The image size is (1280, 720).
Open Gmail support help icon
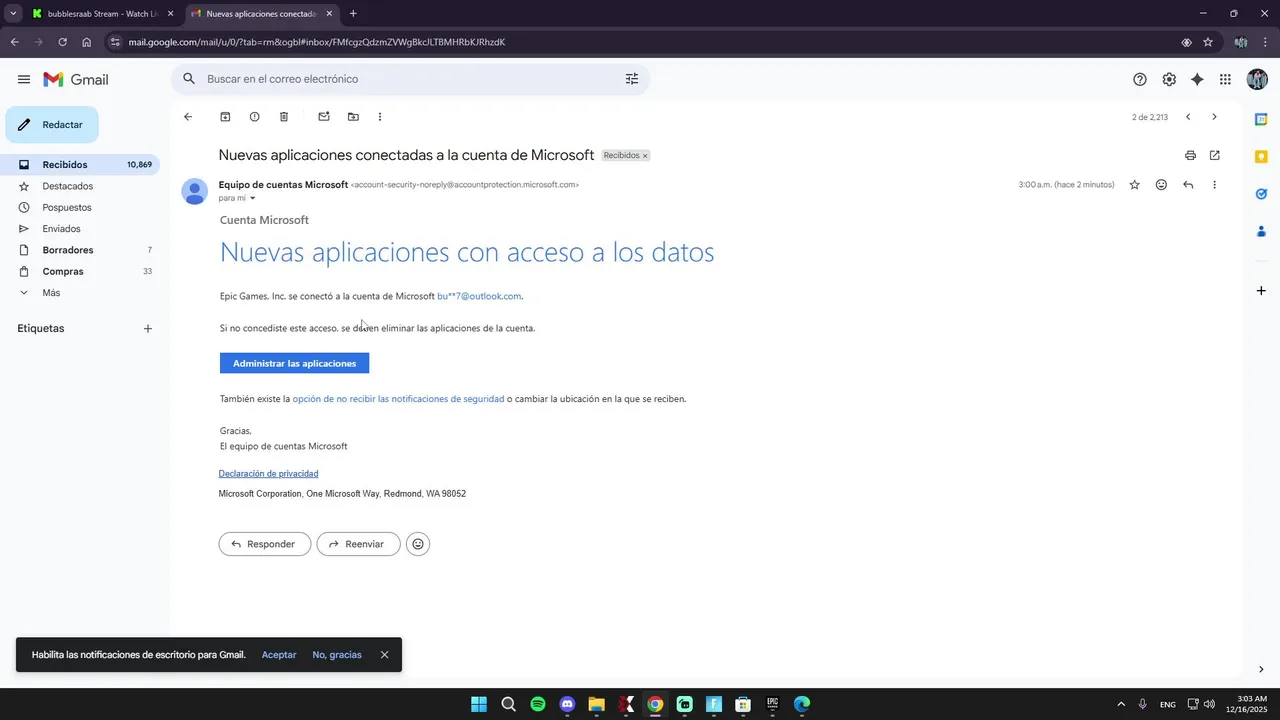(x=1140, y=79)
